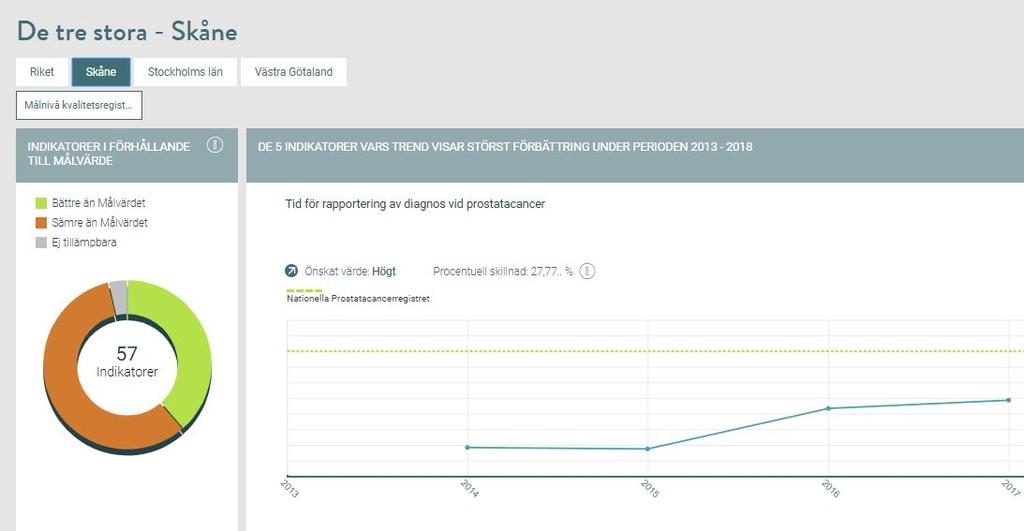Click info icon next to Procentuell skillnad
Viewport: 1024px width, 531px height.
coord(587,271)
